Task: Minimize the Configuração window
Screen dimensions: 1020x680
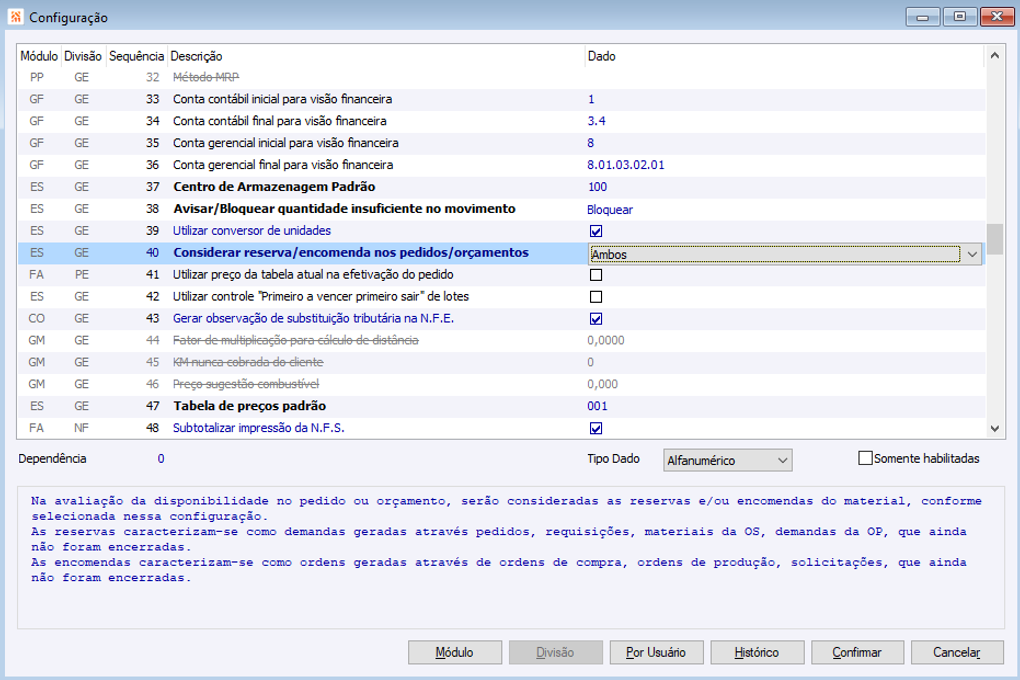Action: pyautogui.click(x=923, y=16)
